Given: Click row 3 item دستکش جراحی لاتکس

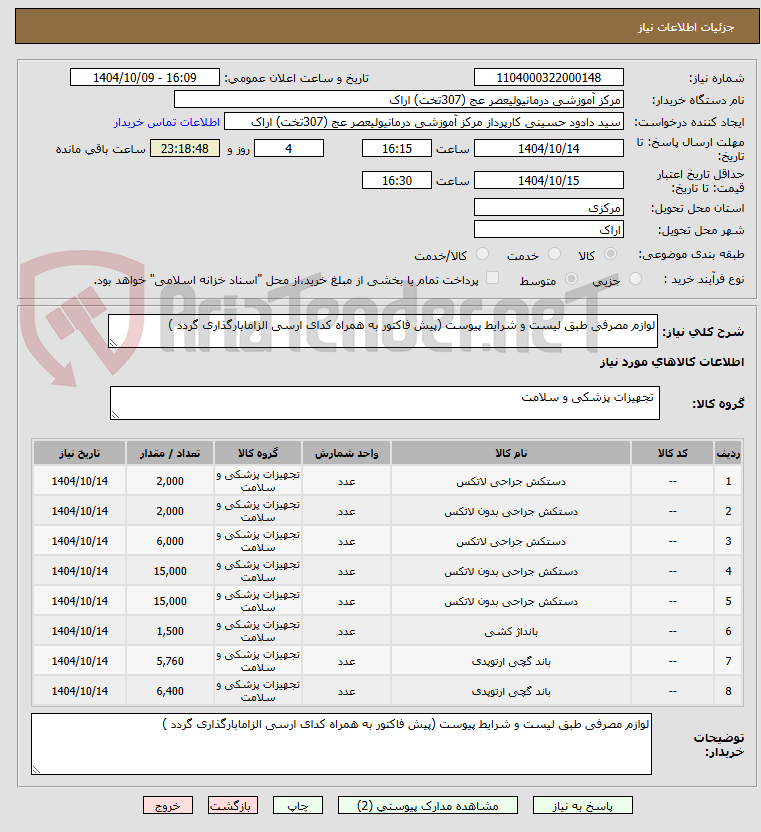Looking at the screenshot, I should coord(511,541).
